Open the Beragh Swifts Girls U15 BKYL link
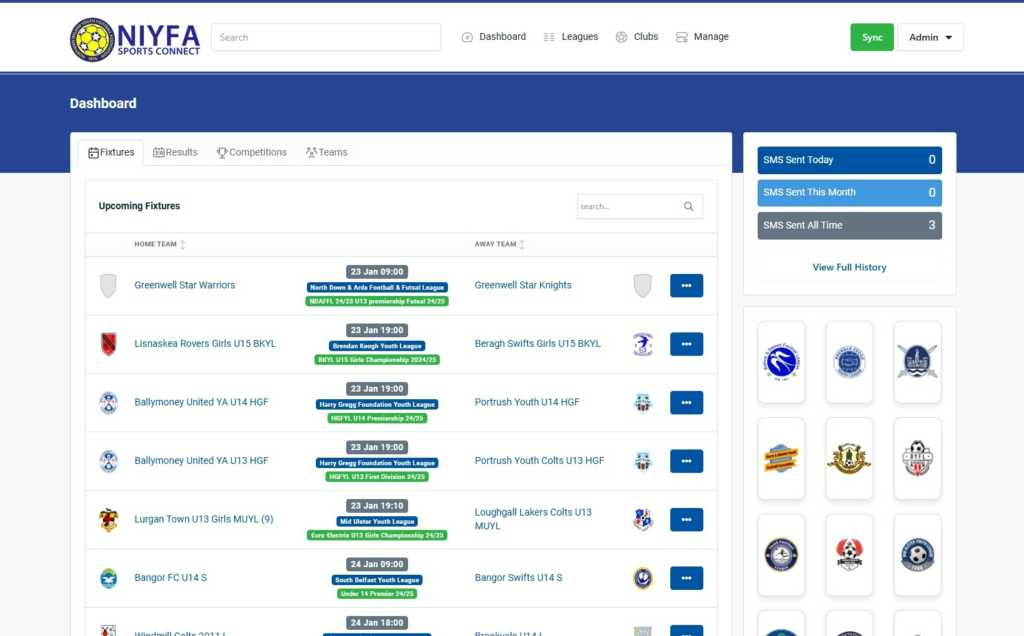Image resolution: width=1024 pixels, height=636 pixels. tap(537, 343)
